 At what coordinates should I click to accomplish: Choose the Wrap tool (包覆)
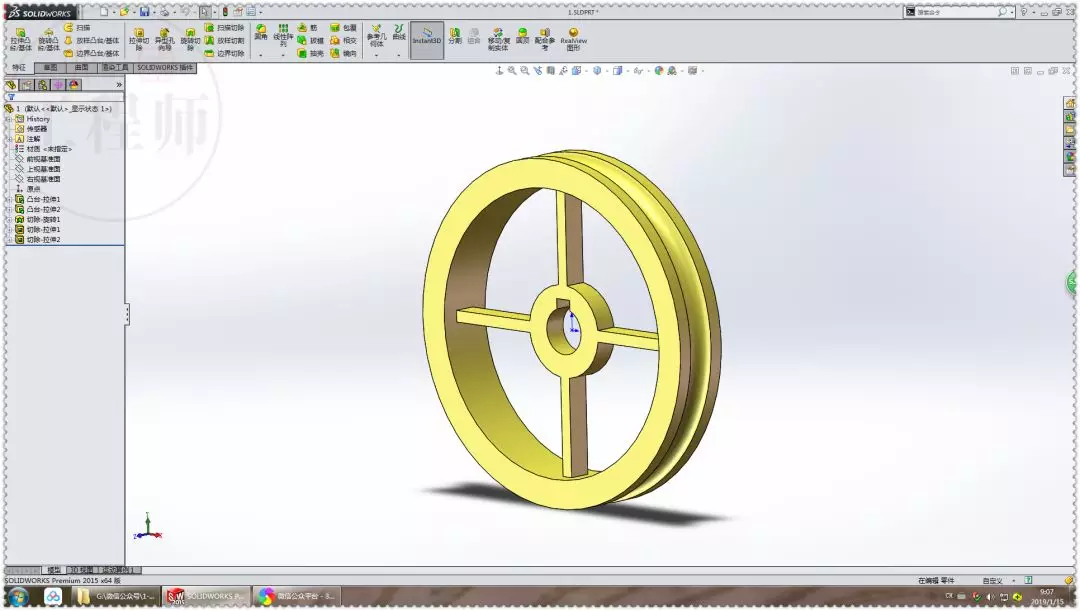click(x=343, y=28)
